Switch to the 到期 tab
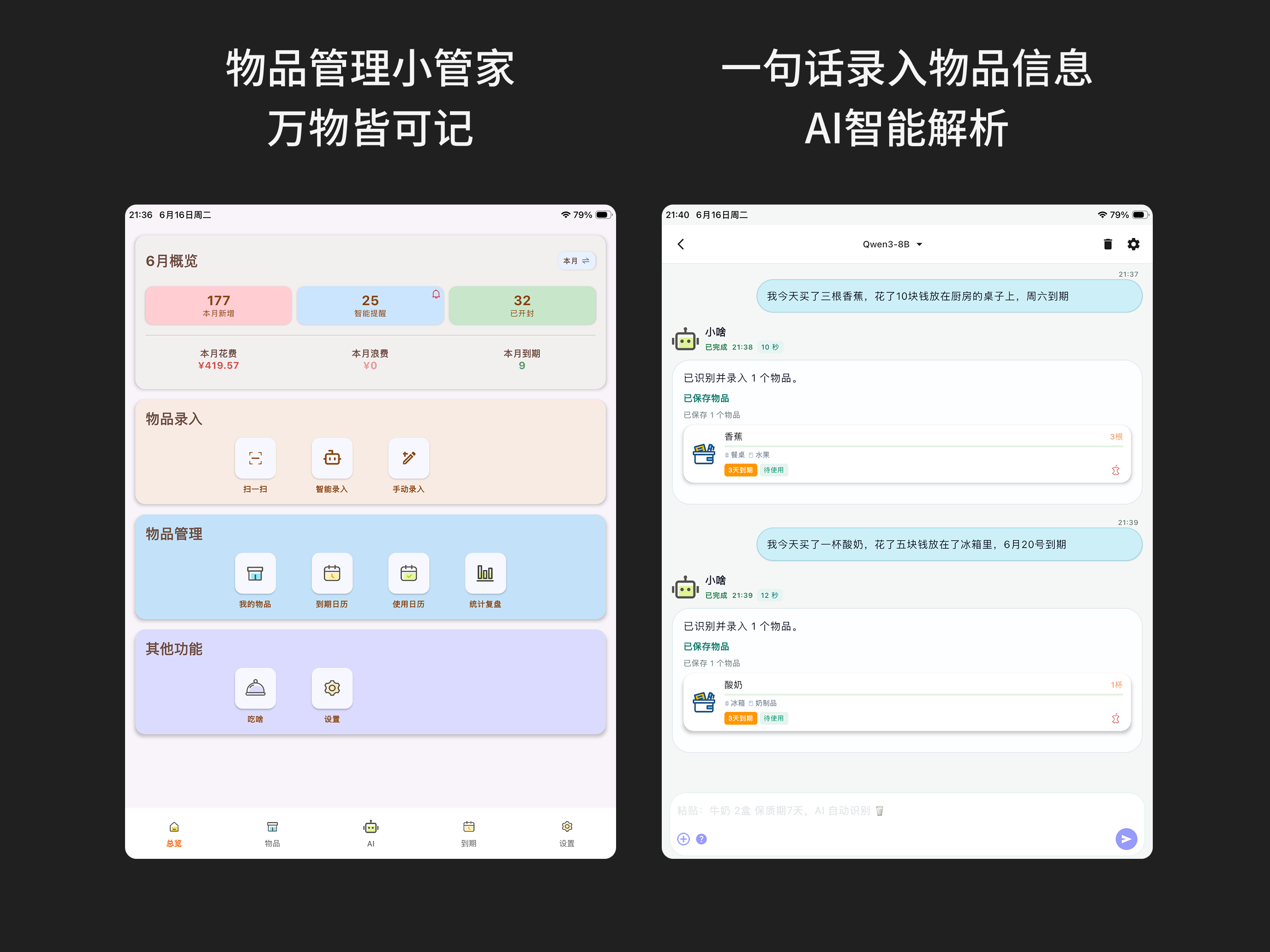This screenshot has height=952, width=1270. point(468,834)
